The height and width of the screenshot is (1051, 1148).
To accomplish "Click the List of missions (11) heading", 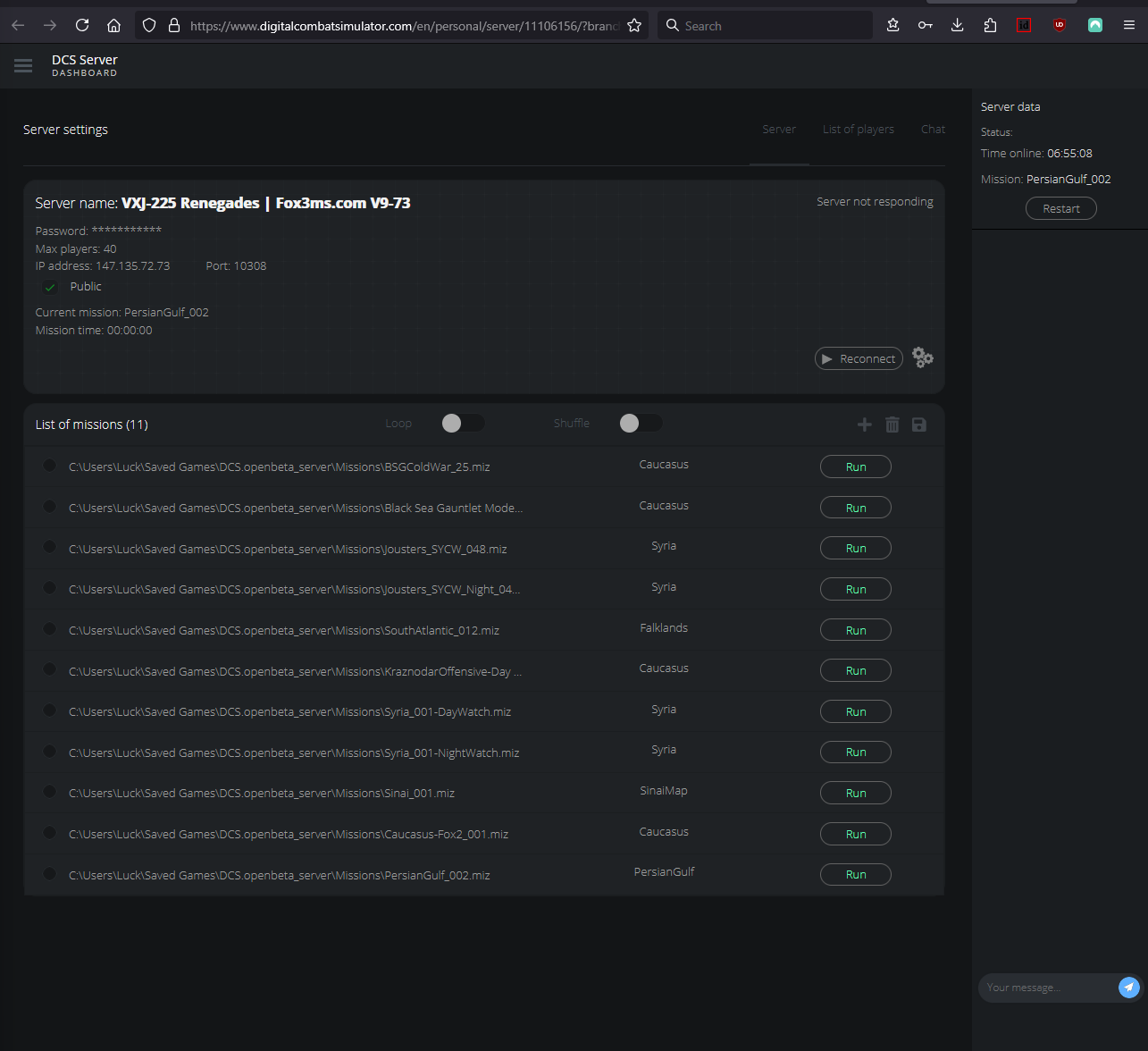I will (92, 425).
